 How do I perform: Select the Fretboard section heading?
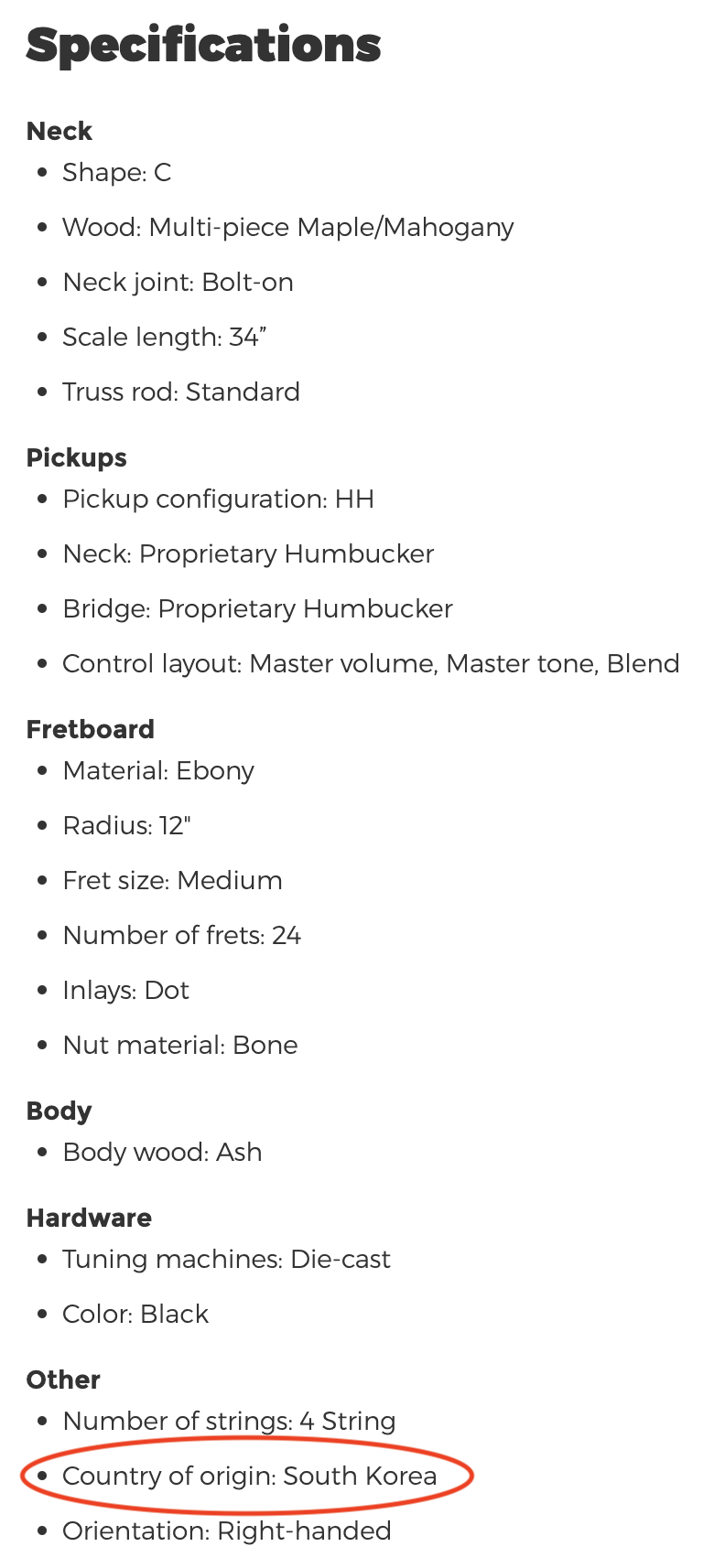[x=91, y=729]
